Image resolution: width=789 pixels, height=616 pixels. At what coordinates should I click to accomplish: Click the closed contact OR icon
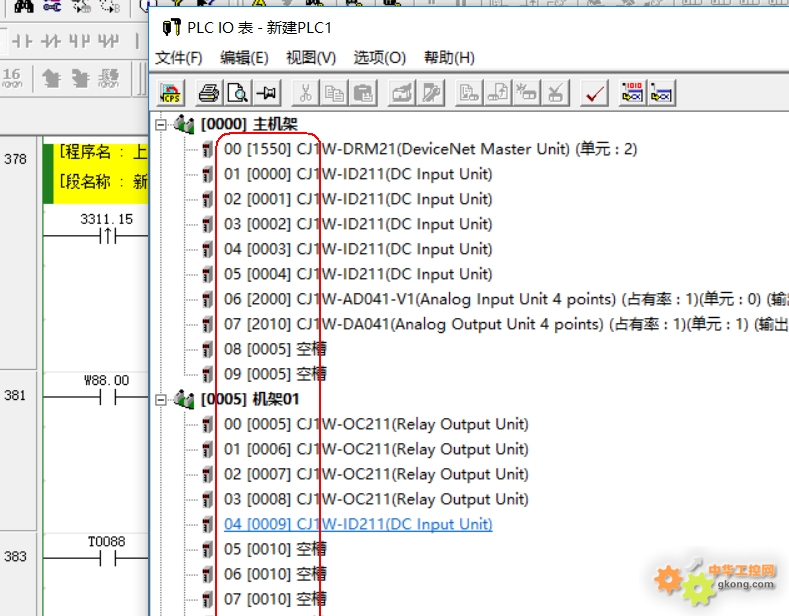108,41
